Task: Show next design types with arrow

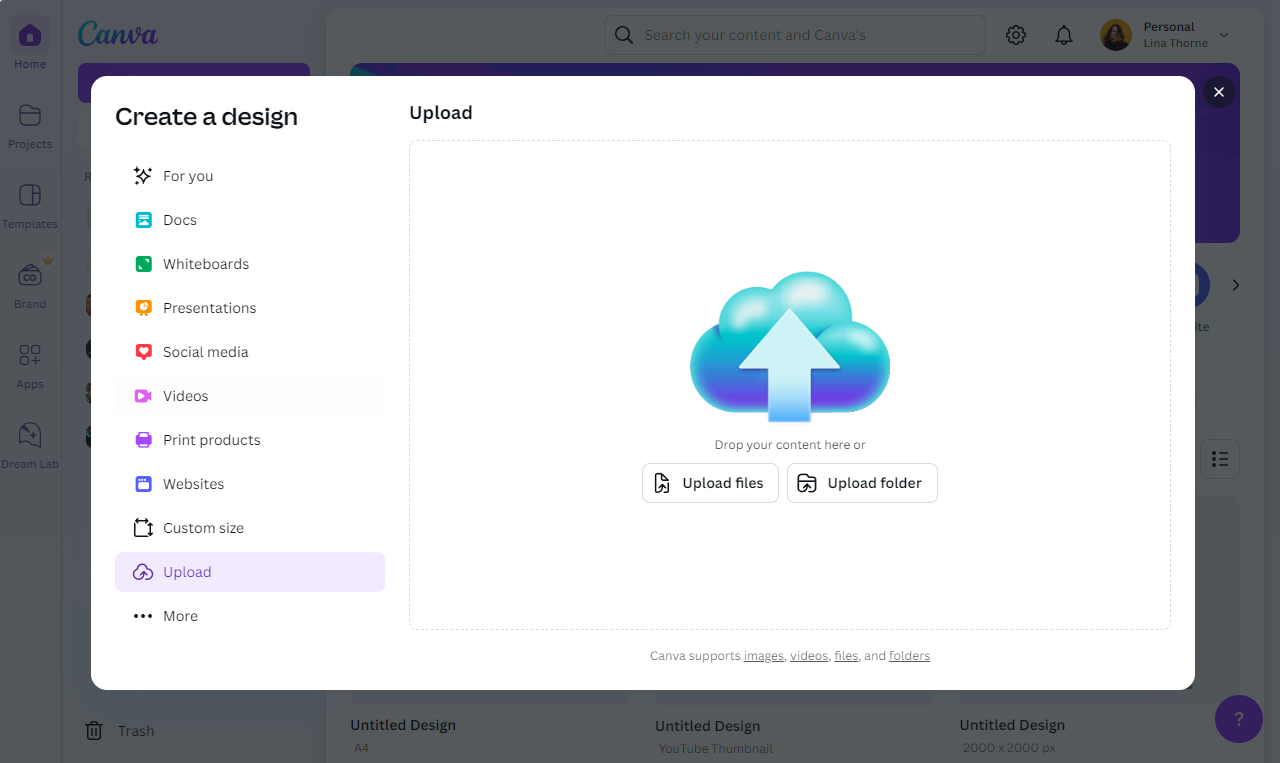Action: tap(1236, 285)
